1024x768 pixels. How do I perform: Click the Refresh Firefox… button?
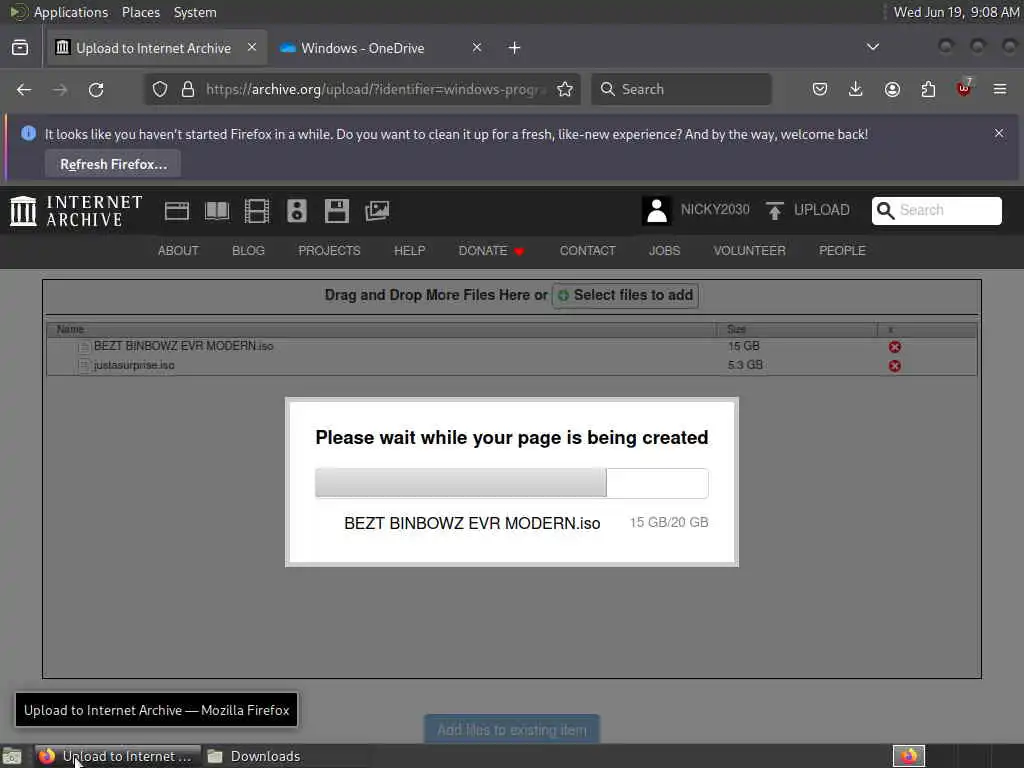113,164
